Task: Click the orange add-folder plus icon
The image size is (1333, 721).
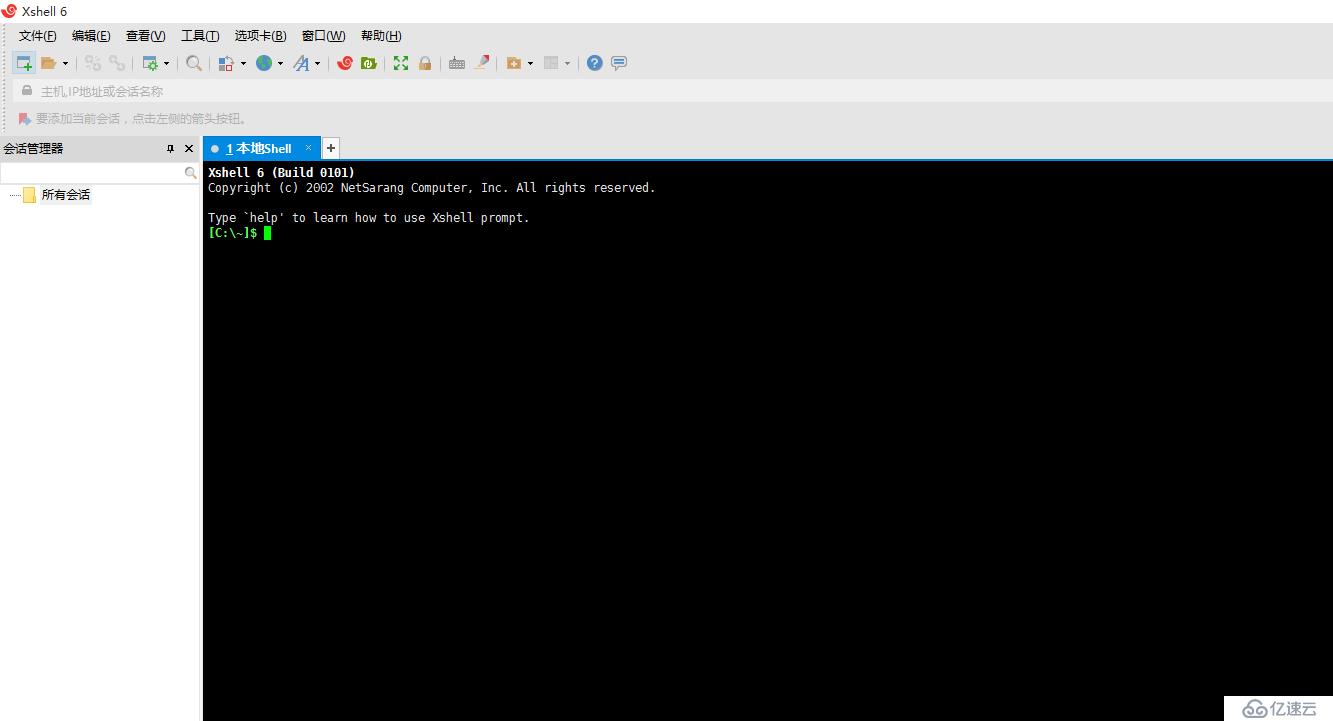Action: [514, 63]
